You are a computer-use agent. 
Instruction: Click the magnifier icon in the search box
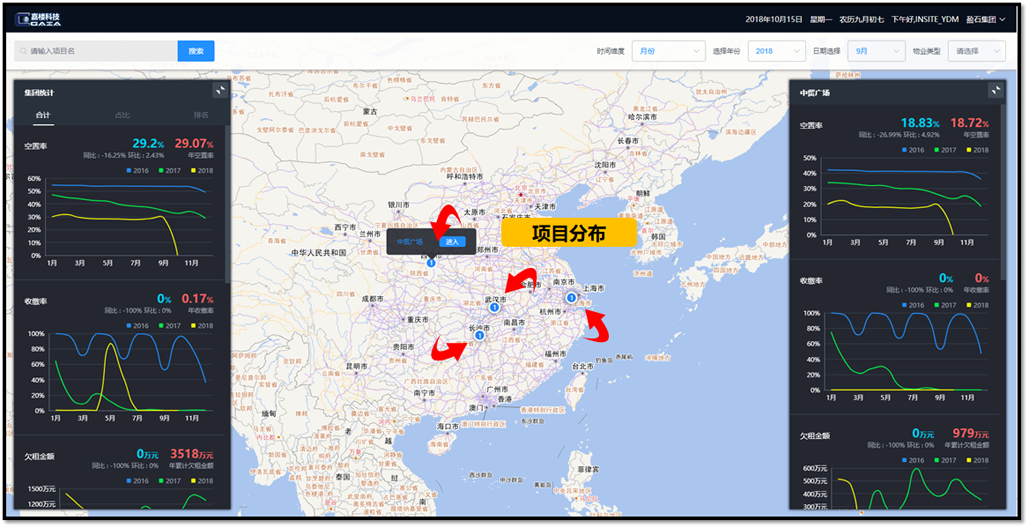22,51
